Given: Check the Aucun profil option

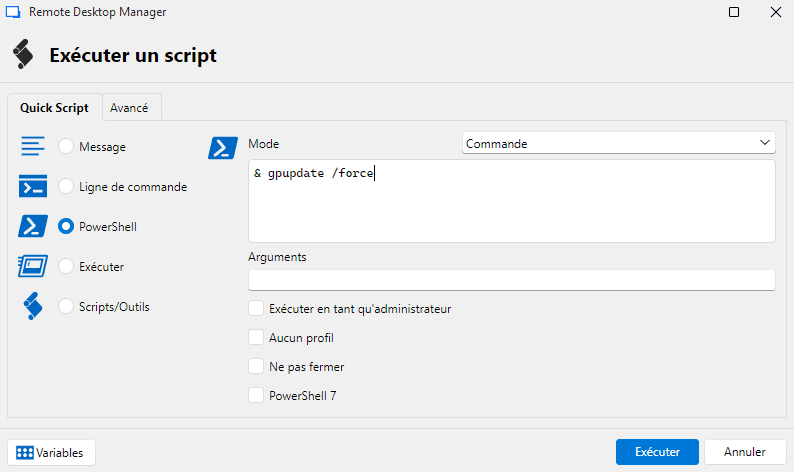Looking at the screenshot, I should [x=256, y=337].
